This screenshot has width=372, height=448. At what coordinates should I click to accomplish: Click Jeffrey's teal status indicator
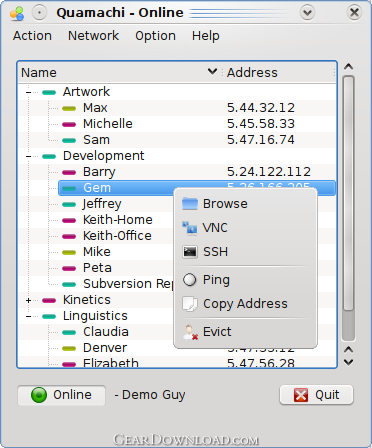coord(69,204)
